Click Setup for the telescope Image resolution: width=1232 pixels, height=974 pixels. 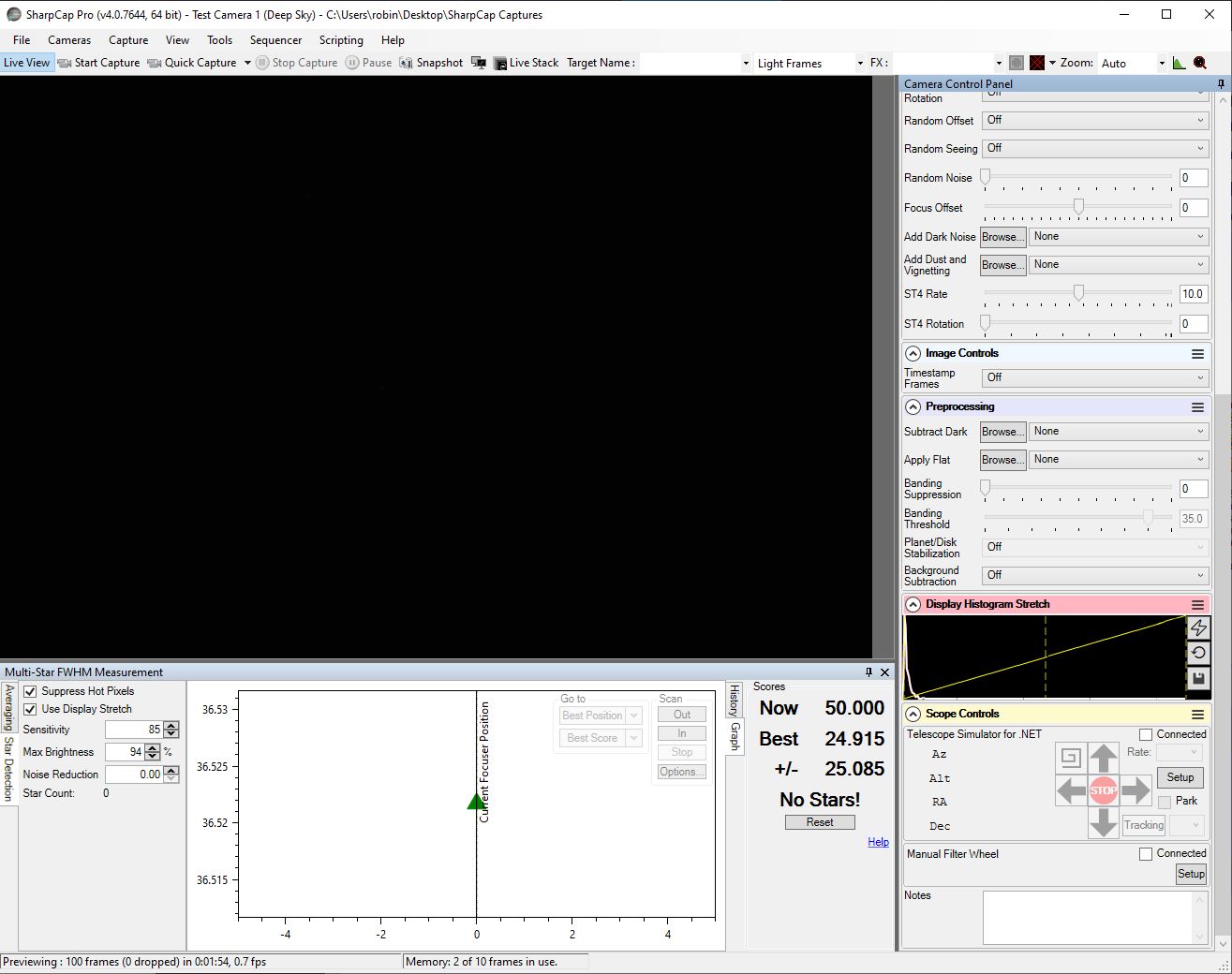coord(1180,777)
